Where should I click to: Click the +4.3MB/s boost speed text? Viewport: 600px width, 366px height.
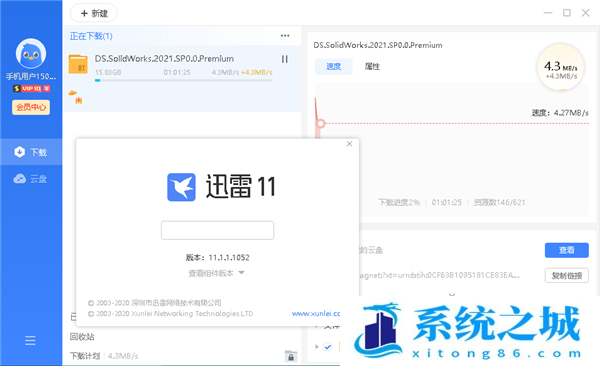[257, 72]
